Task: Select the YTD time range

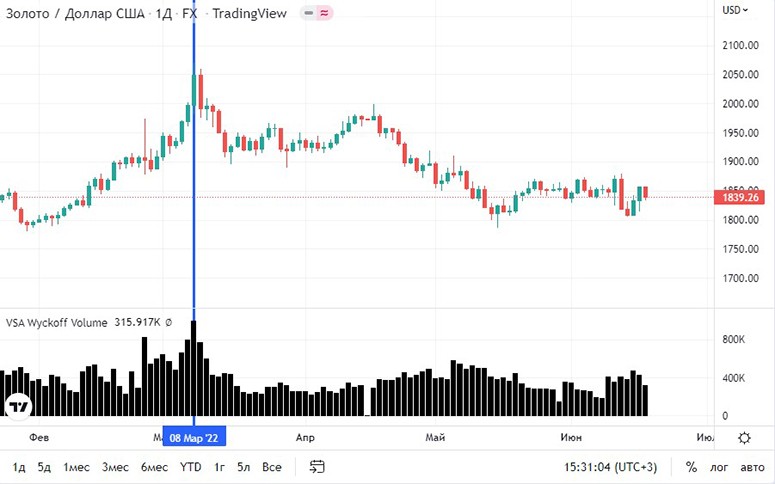Action: [190, 467]
